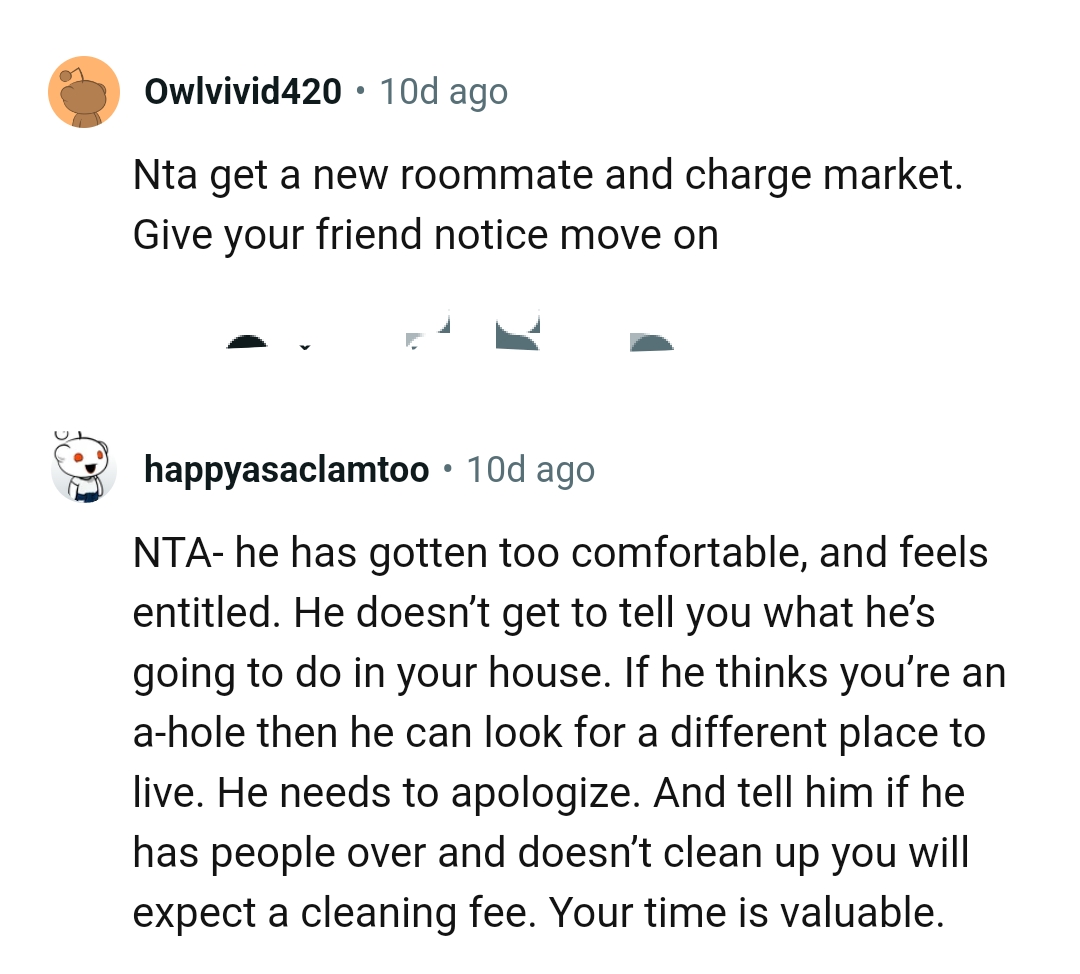Click the 10d ago timestamp on Owlvivid420's comment

click(443, 91)
